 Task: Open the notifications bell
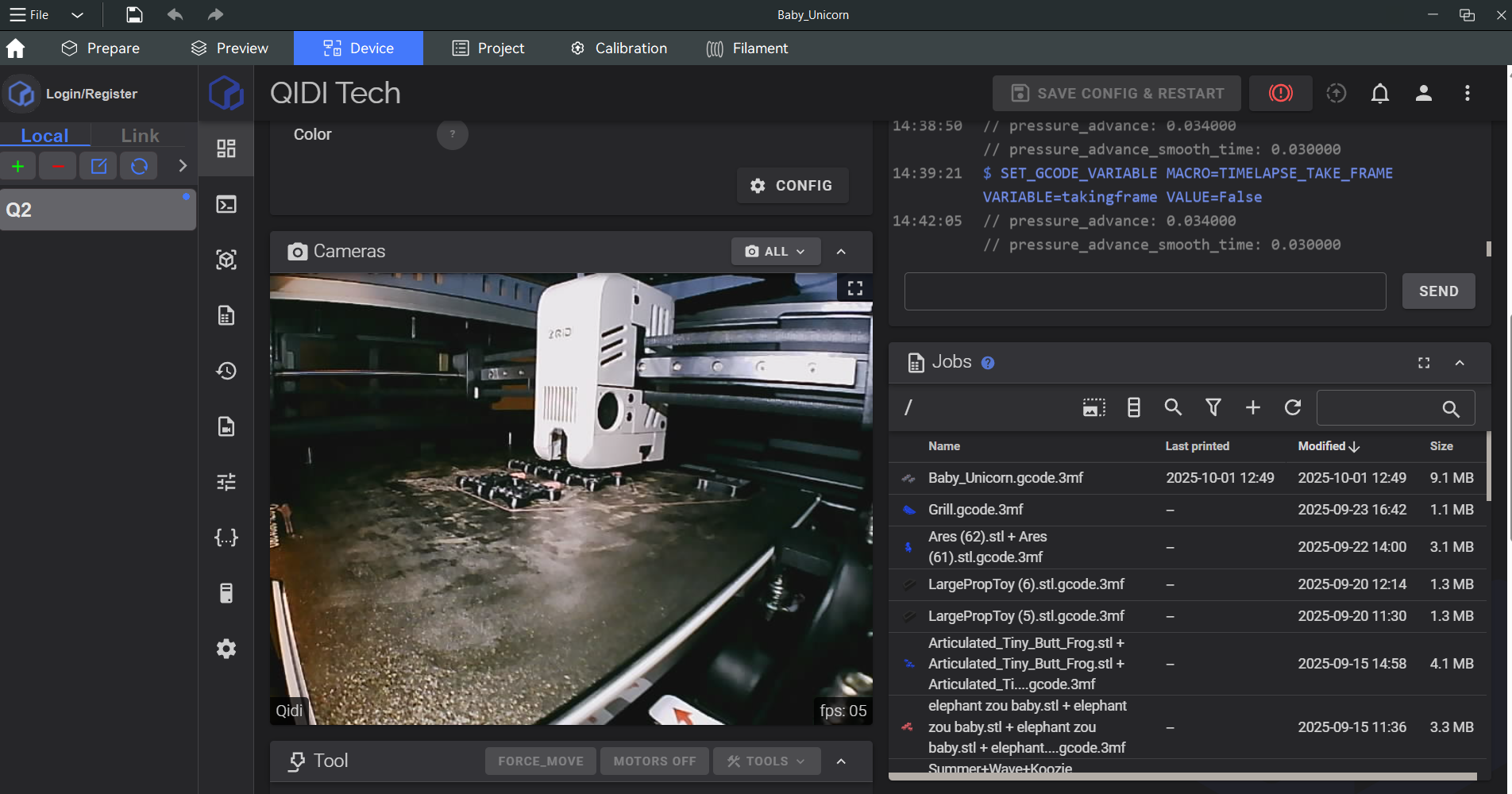[1380, 94]
